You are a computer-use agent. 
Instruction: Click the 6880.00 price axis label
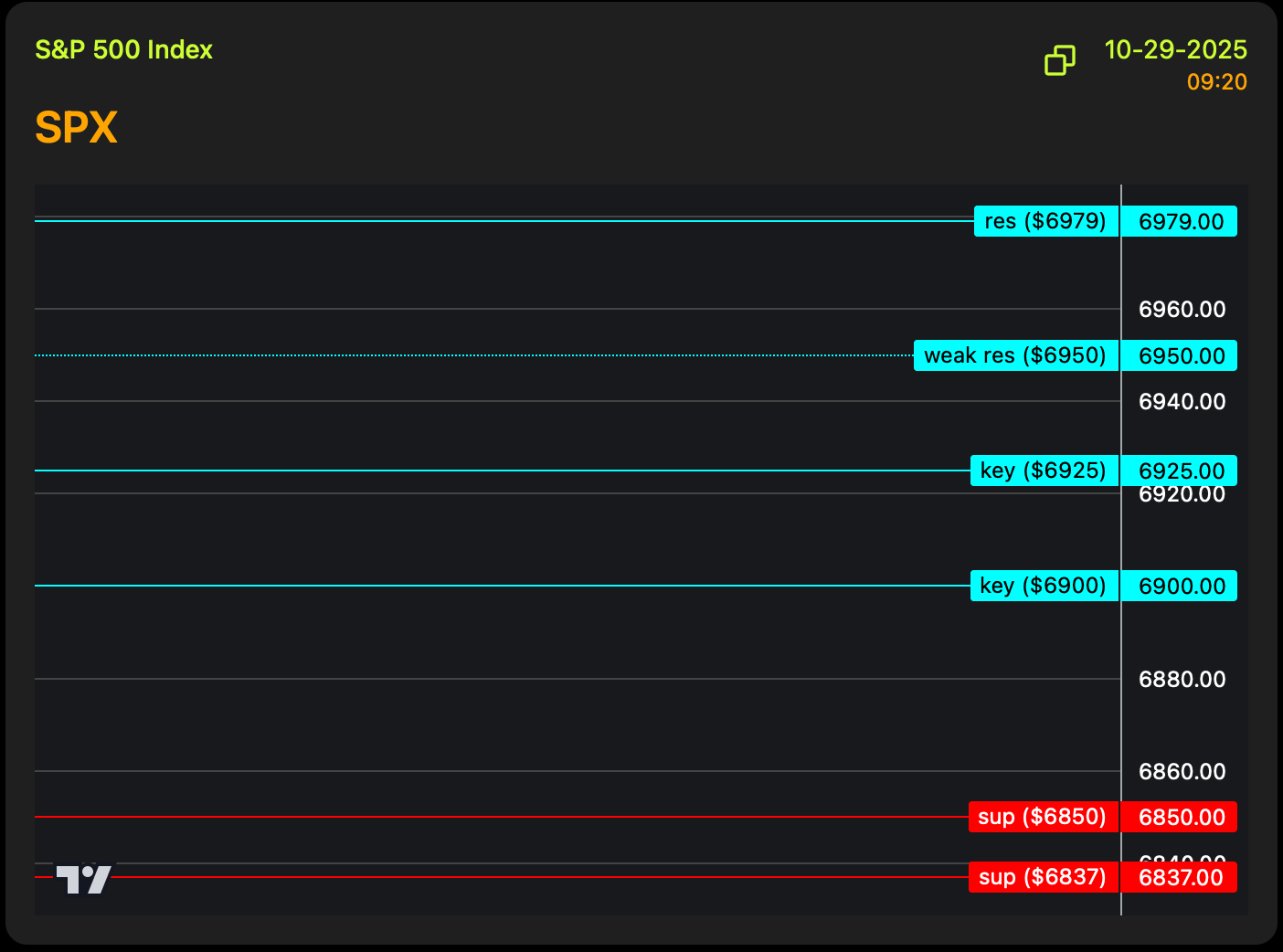pyautogui.click(x=1182, y=679)
